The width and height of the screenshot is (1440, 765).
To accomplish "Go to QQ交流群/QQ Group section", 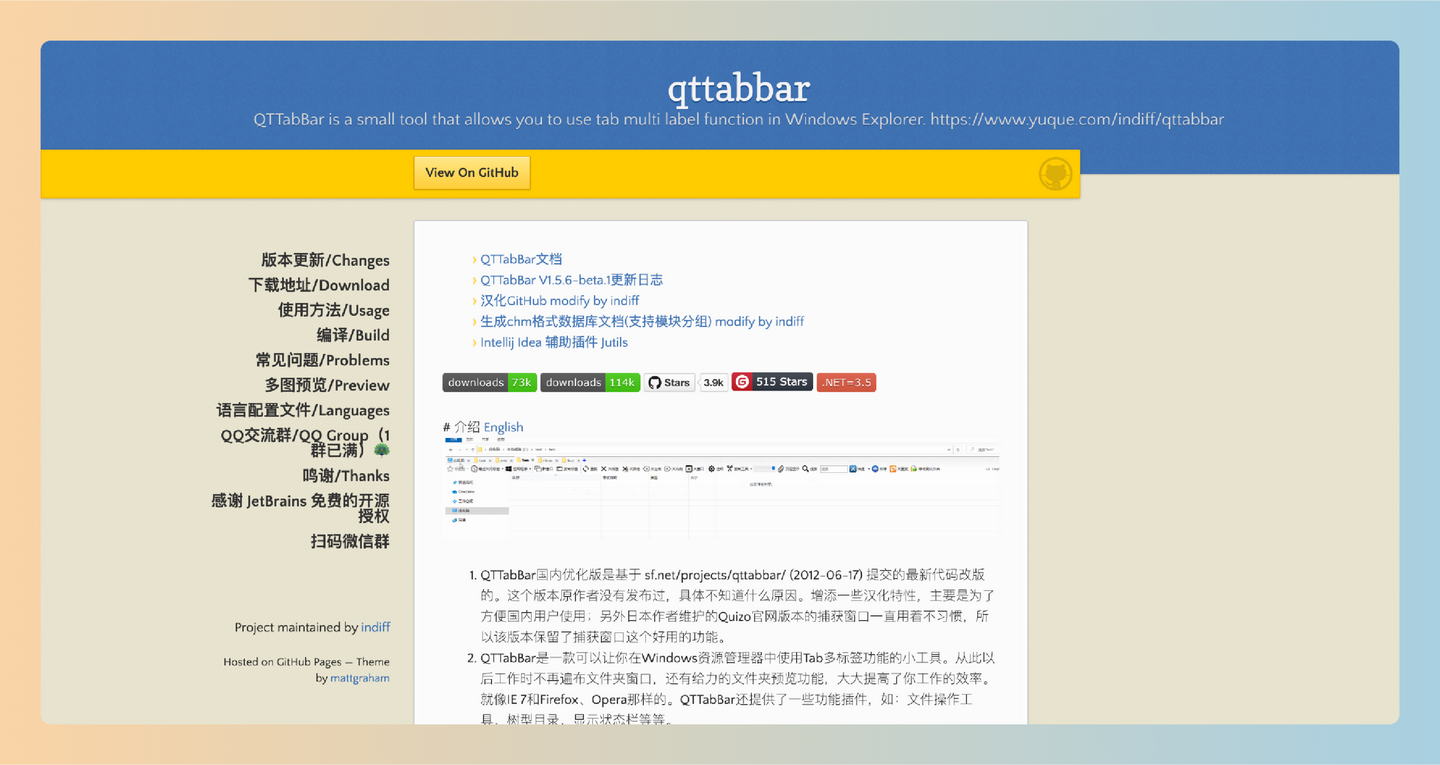I will coord(305,443).
